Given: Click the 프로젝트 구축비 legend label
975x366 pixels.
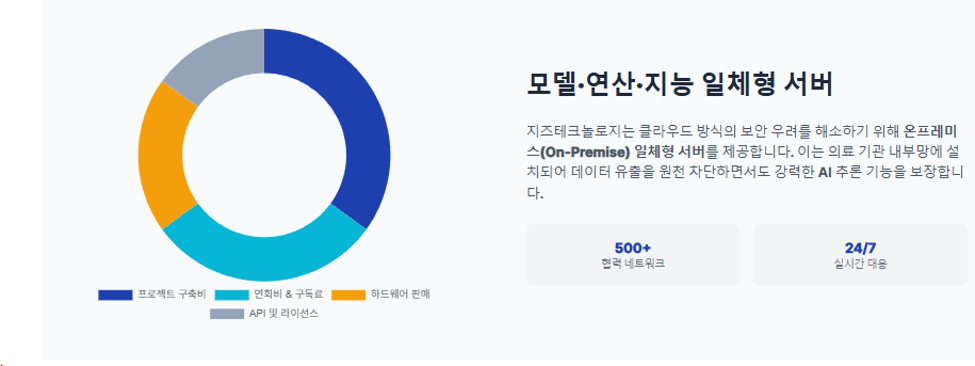Looking at the screenshot, I should point(172,295).
